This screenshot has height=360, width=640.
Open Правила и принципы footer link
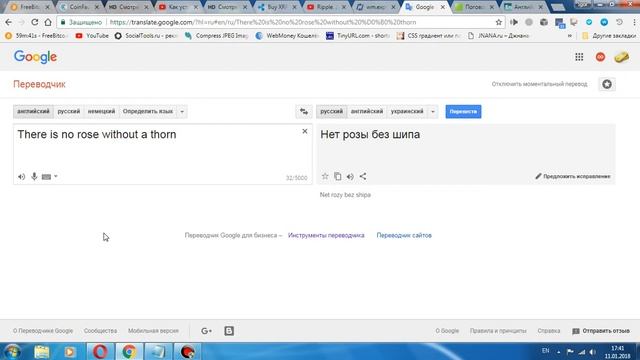[498, 331]
